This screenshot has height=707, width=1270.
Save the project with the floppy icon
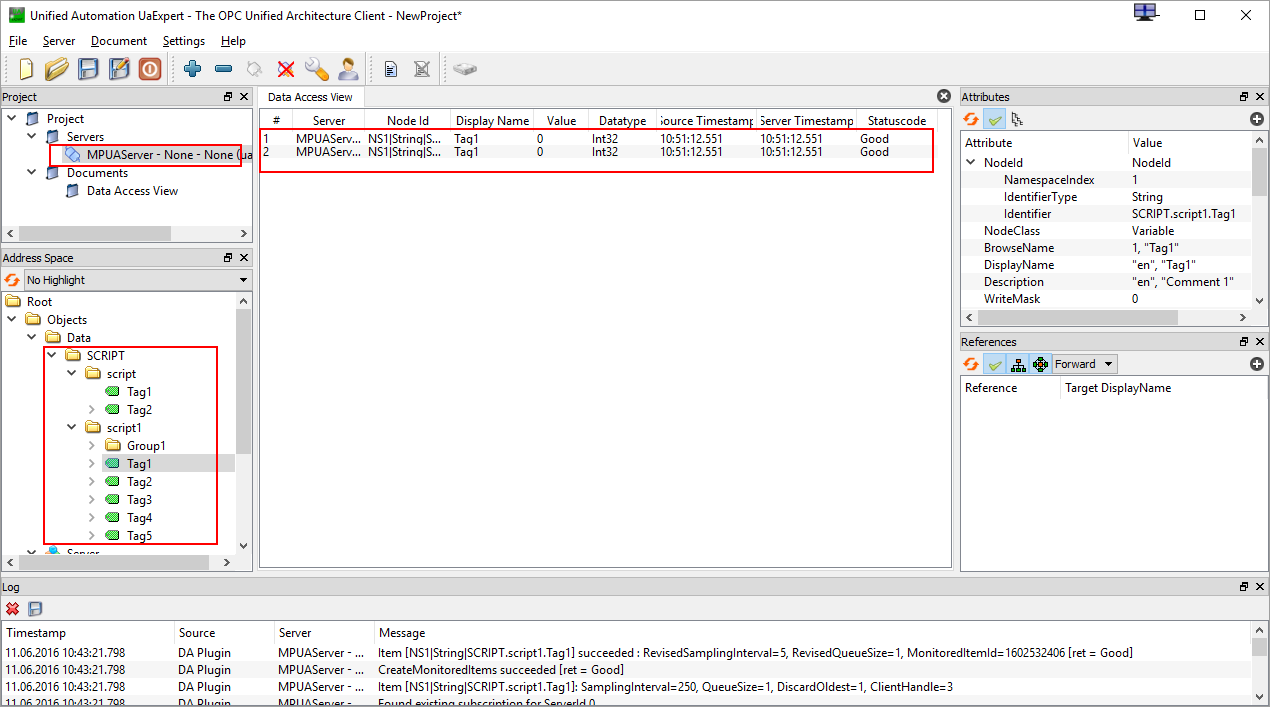click(x=88, y=69)
